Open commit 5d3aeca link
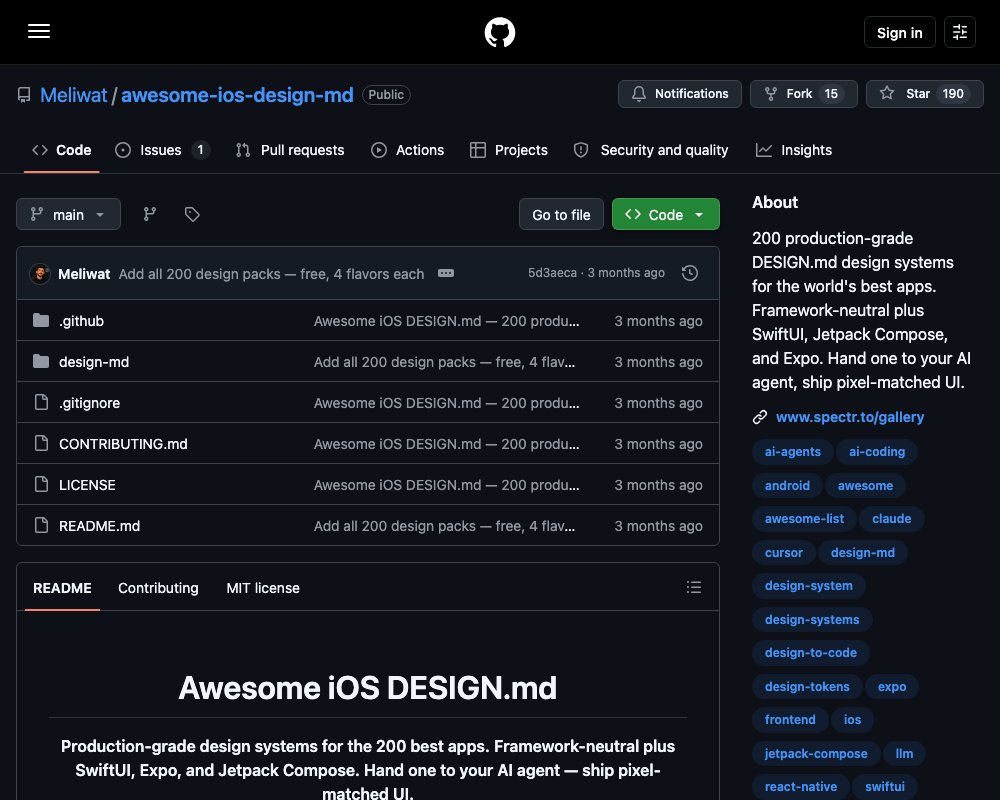This screenshot has height=800, width=1000. click(x=552, y=273)
